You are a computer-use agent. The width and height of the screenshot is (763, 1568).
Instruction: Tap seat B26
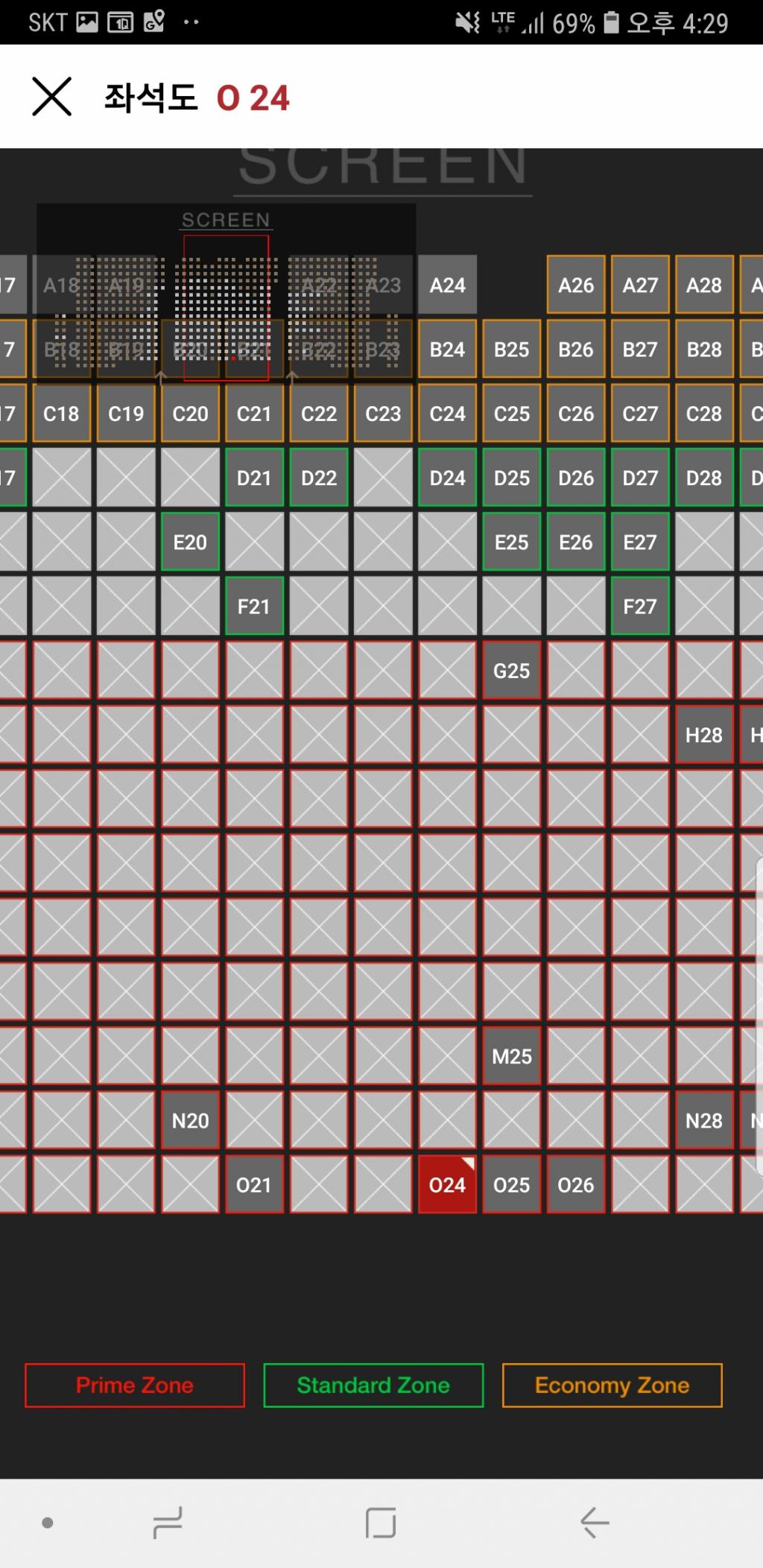(x=576, y=350)
